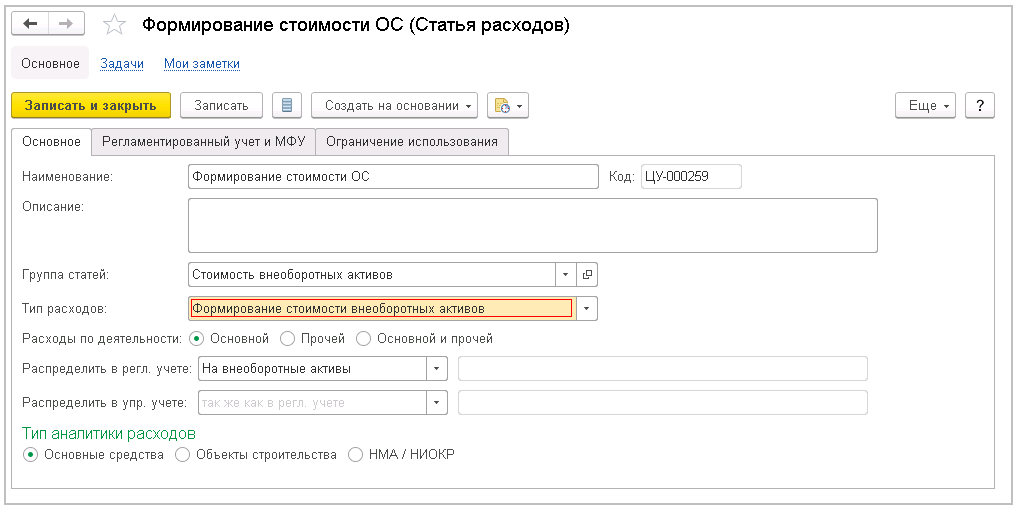This screenshot has height=515, width=1024.
Task: Open the Тип расходов dropdown arrow
Action: (x=587, y=308)
